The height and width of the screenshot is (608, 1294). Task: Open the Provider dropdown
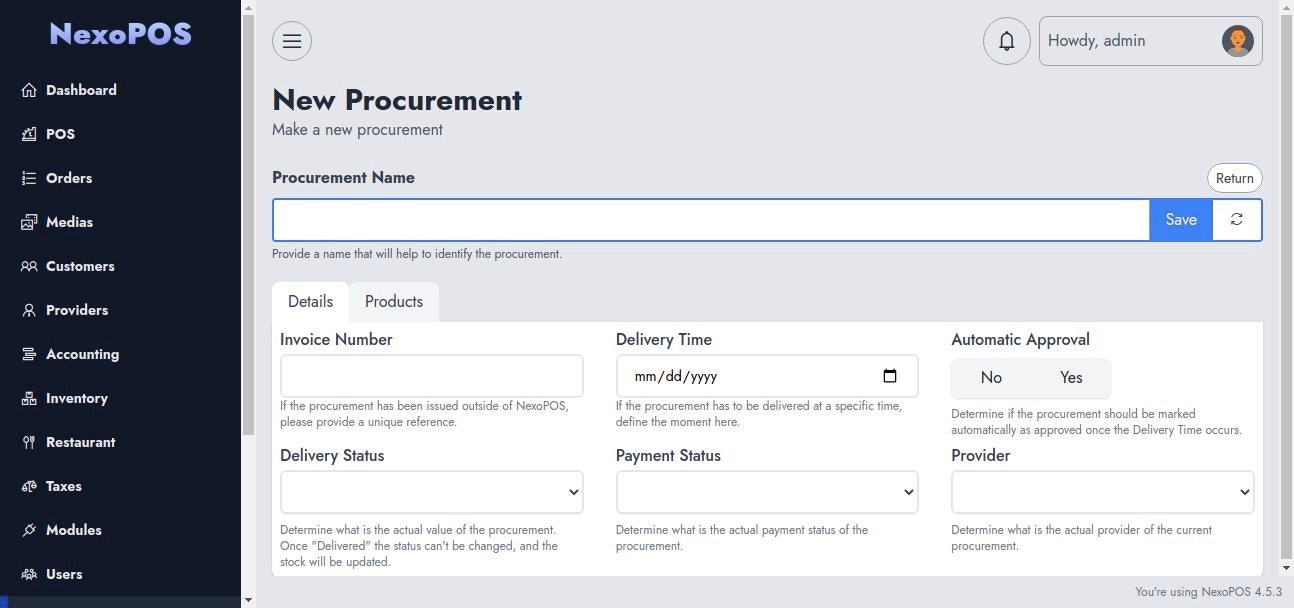coord(1103,492)
